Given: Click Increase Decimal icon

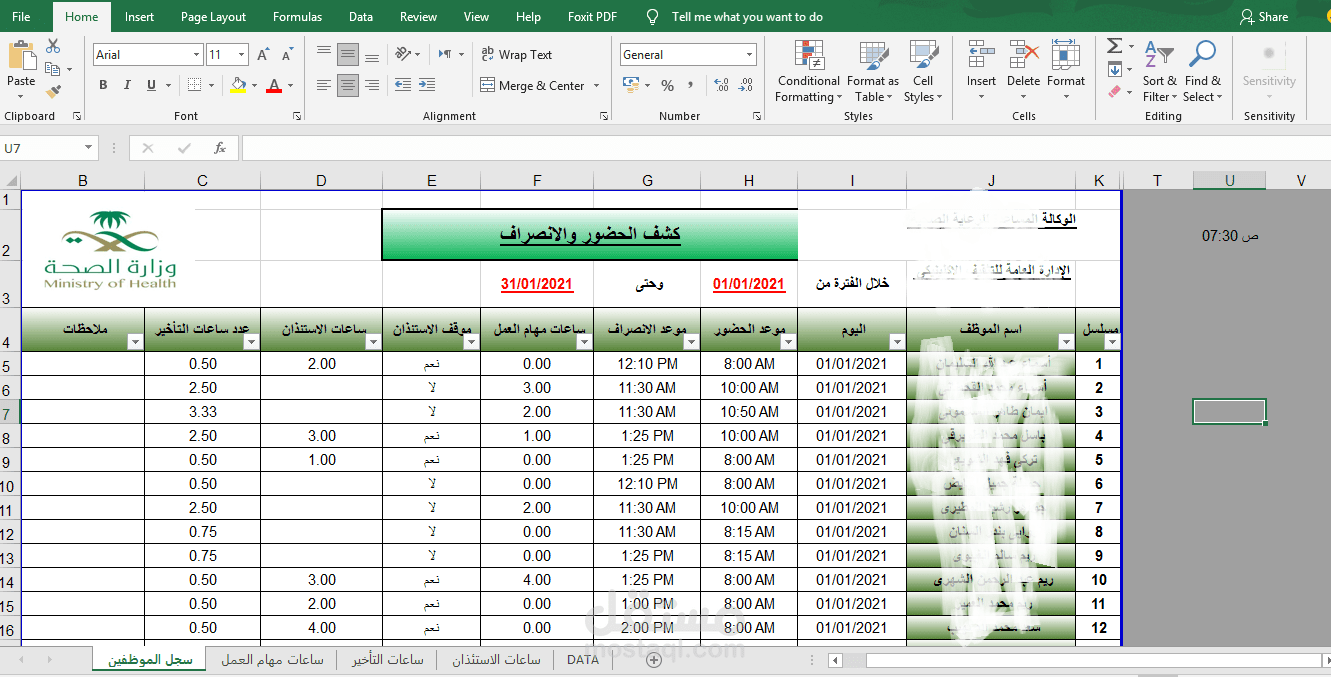Looking at the screenshot, I should point(721,85).
